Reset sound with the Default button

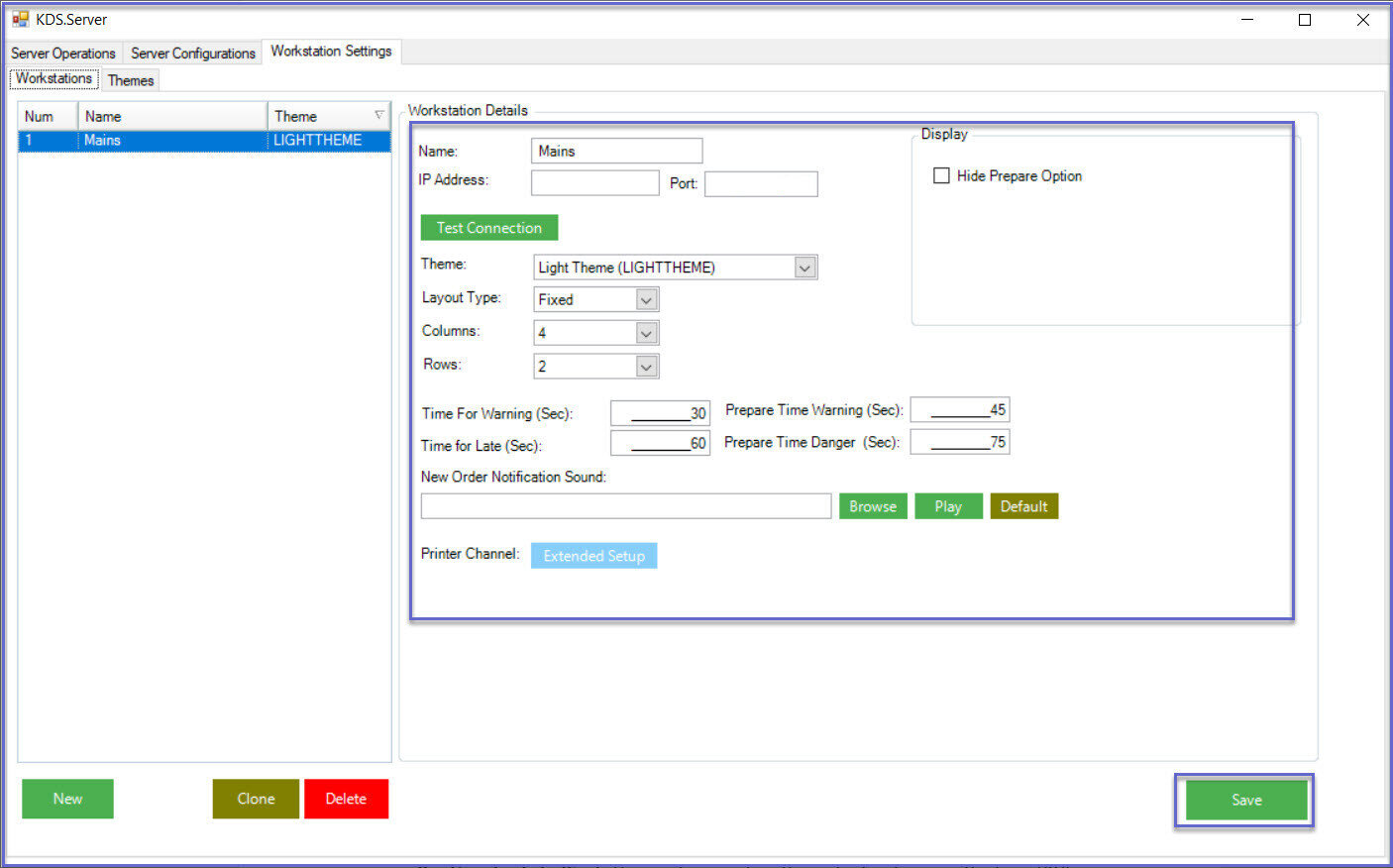click(x=1023, y=506)
